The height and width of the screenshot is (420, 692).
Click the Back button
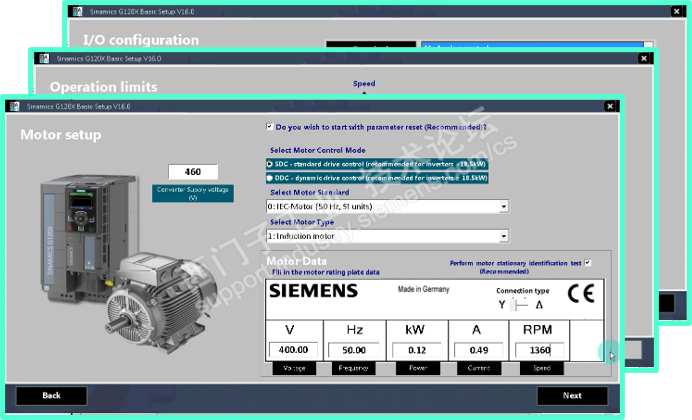tap(51, 396)
